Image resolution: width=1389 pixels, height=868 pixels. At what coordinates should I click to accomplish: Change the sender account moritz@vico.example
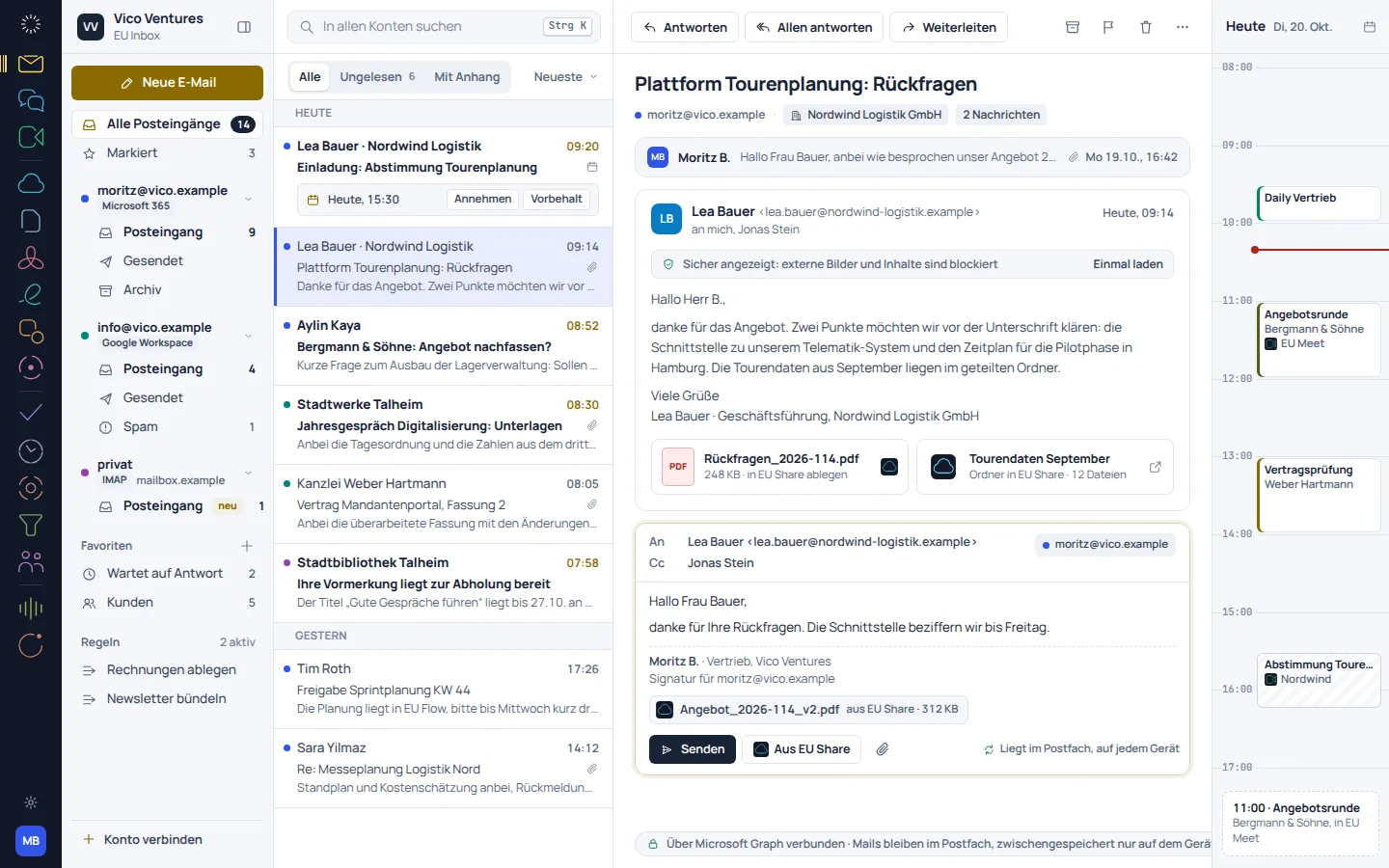pyautogui.click(x=1104, y=545)
